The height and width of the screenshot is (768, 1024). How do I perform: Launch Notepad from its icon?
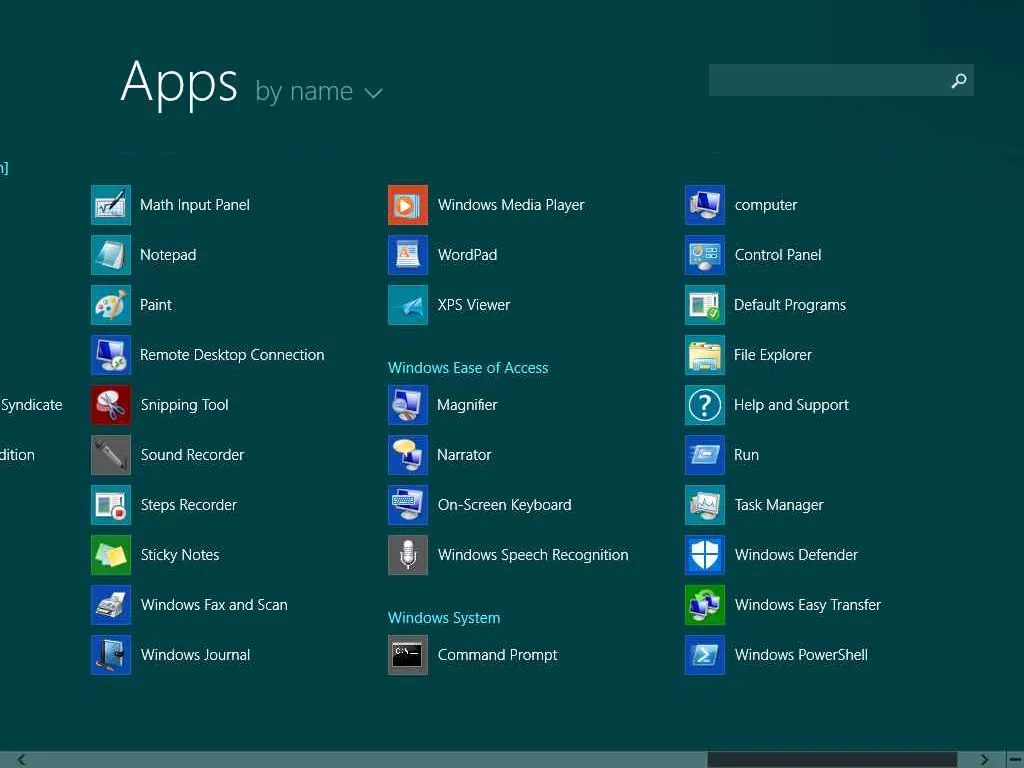tap(110, 255)
